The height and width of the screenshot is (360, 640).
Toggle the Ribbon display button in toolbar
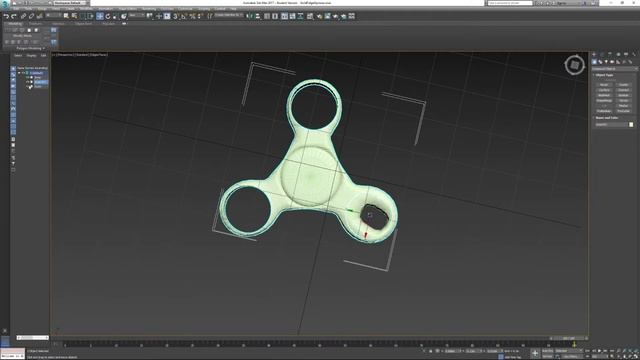(284, 16)
